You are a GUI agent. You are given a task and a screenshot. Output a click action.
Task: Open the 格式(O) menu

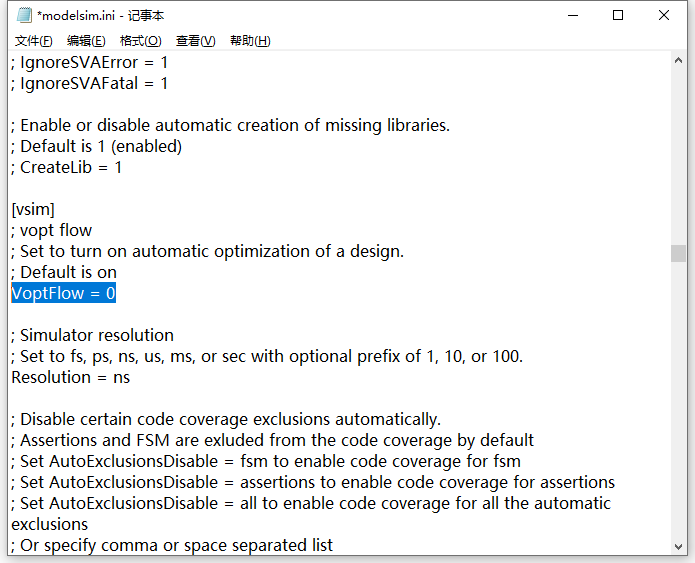(x=141, y=41)
